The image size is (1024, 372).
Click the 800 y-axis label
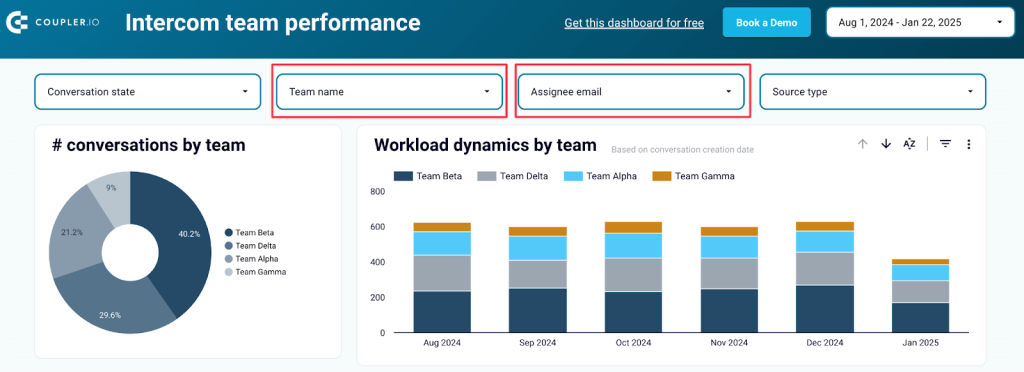[378, 191]
